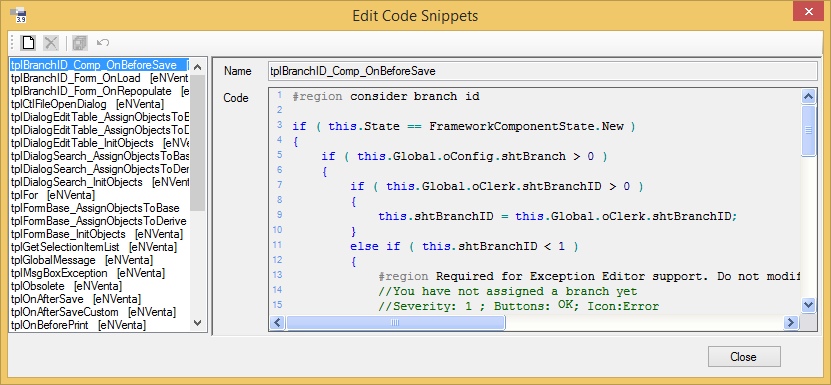Select tplFormBase_AssignObjectsToBase snippet
This screenshot has width=831, height=385.
(x=99, y=208)
